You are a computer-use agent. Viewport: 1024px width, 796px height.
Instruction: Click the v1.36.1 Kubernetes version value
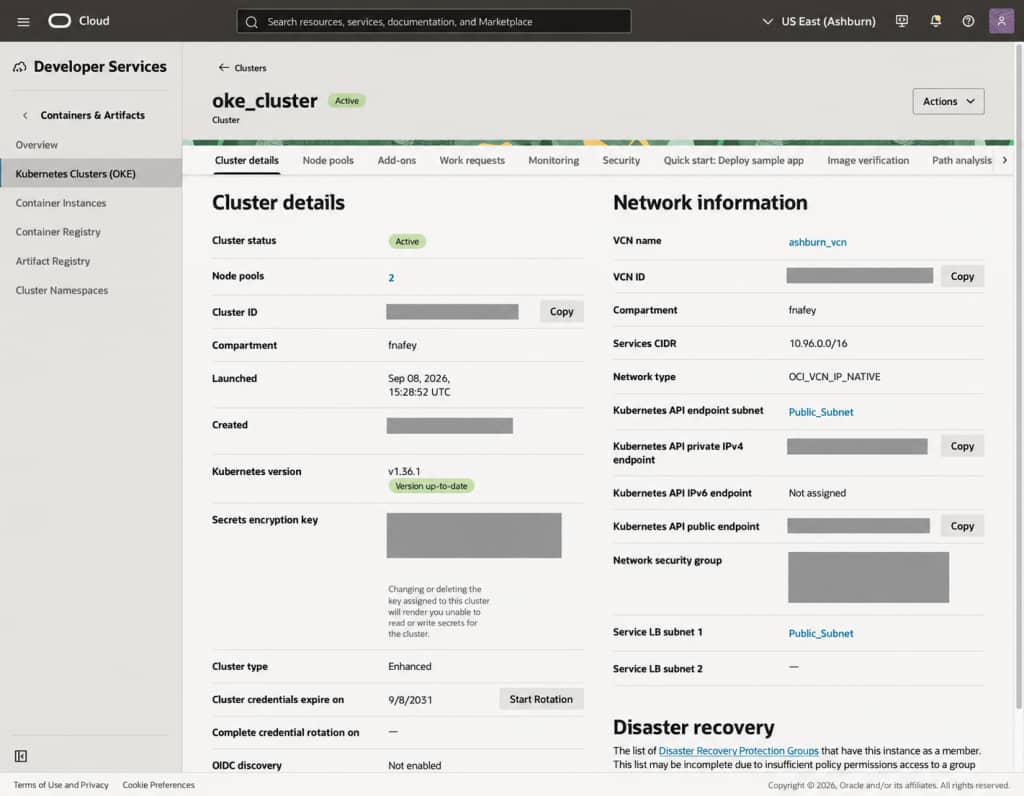(404, 471)
